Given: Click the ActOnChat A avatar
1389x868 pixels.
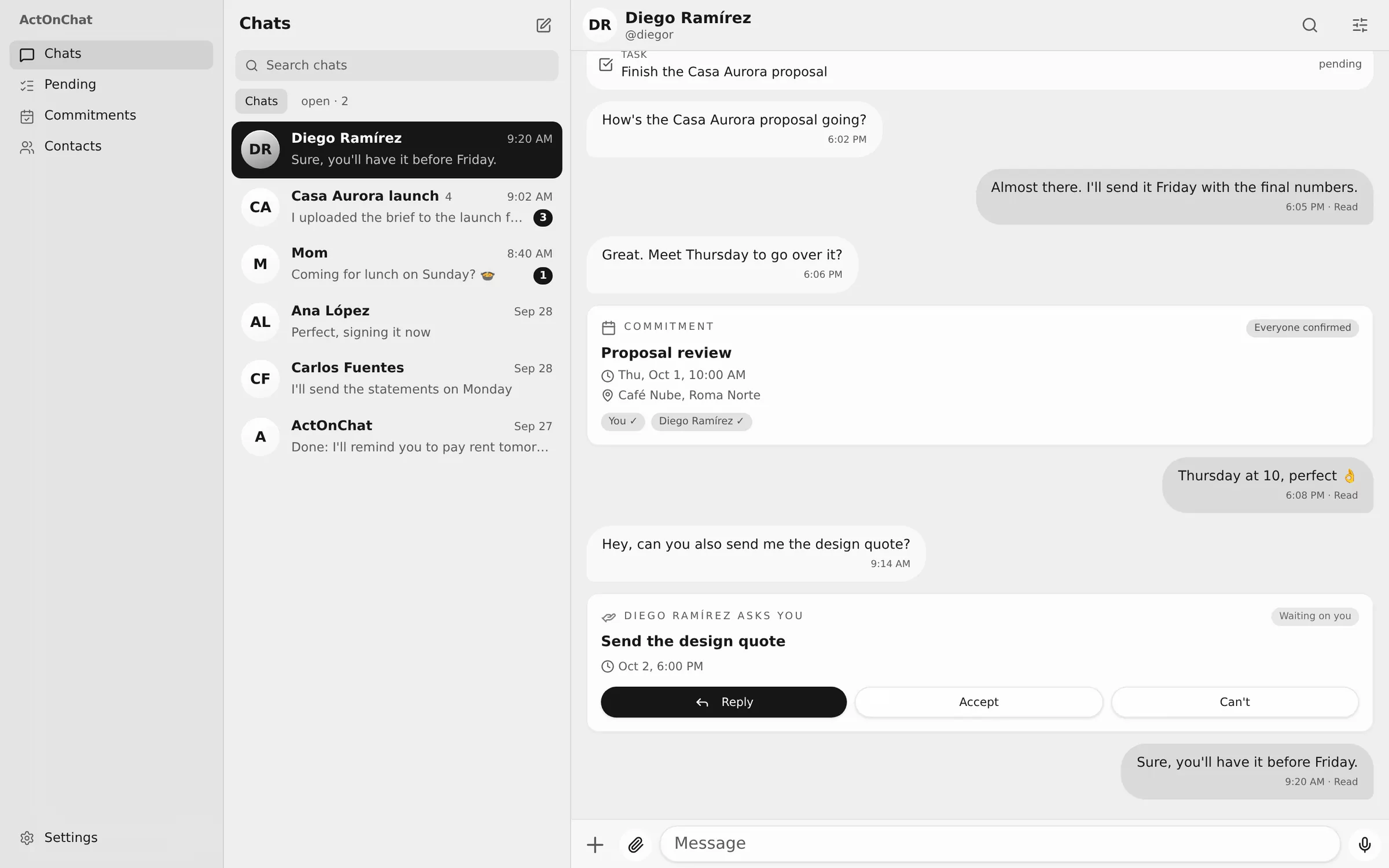Looking at the screenshot, I should coord(260,437).
